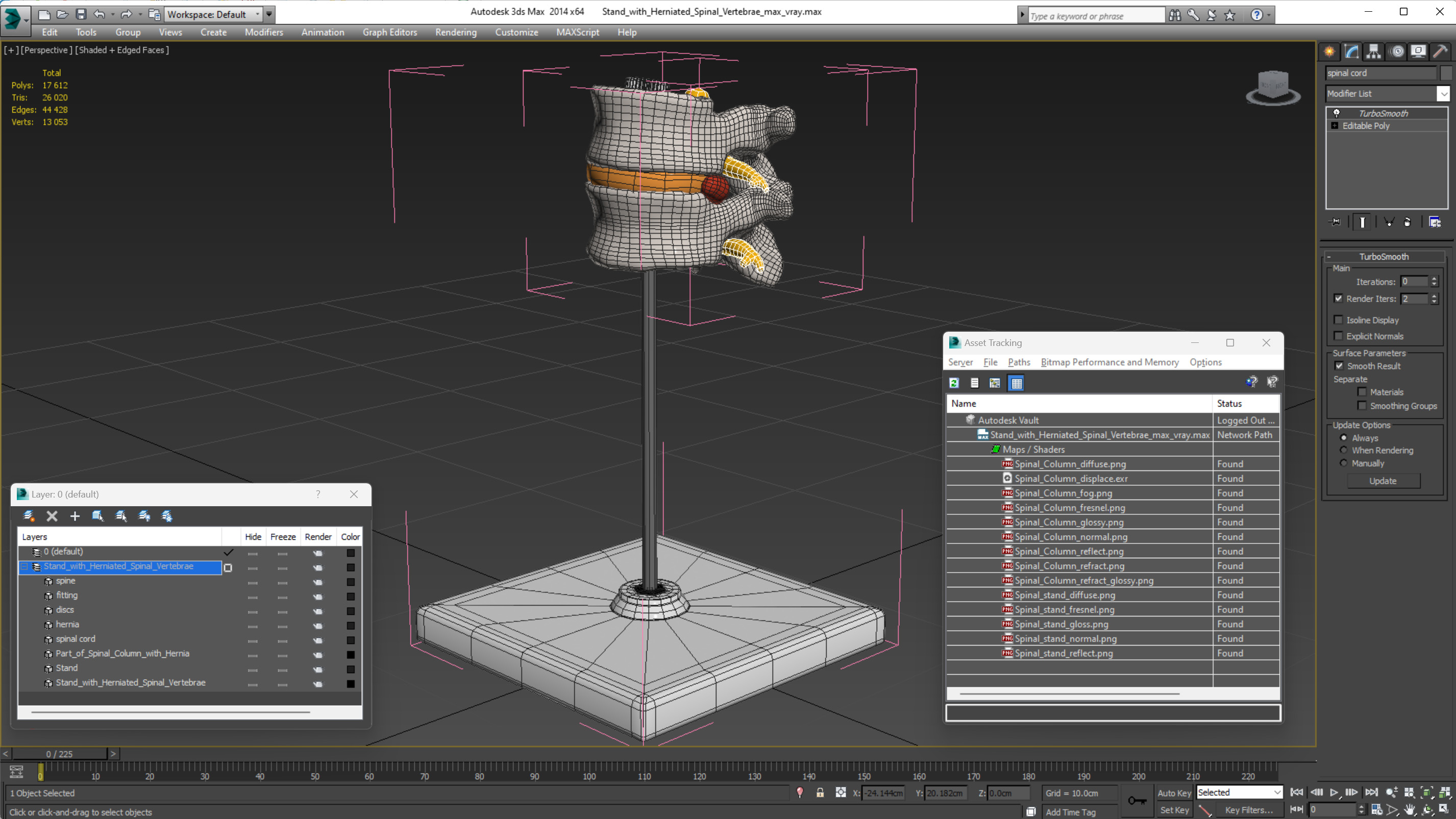
Task: Enable Separate by Materials checkbox
Action: (x=1362, y=392)
